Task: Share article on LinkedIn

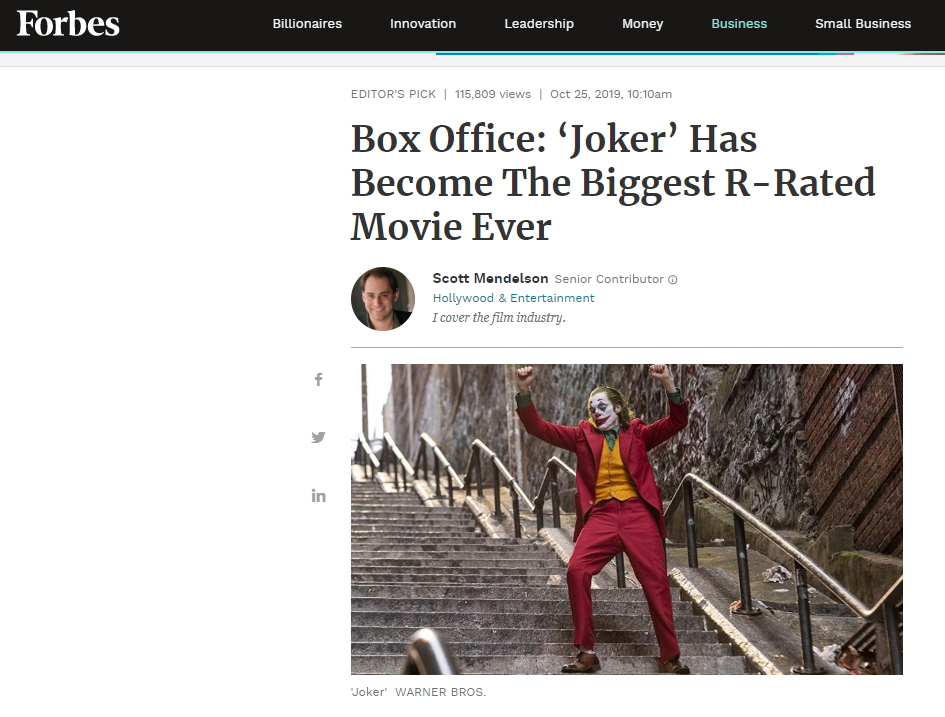Action: pyautogui.click(x=318, y=496)
